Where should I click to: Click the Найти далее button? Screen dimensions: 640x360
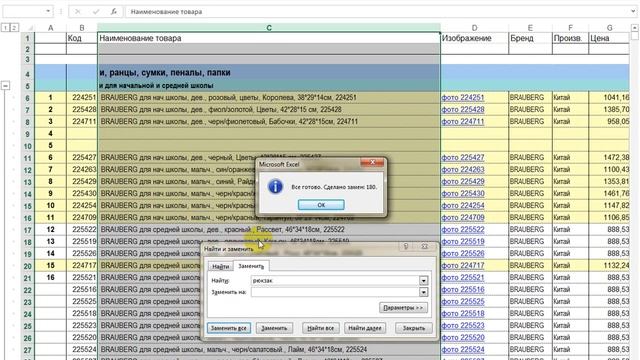365,328
